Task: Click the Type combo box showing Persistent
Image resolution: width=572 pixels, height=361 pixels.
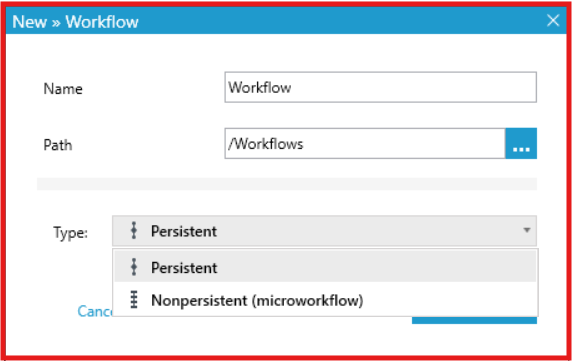Action: (324, 230)
